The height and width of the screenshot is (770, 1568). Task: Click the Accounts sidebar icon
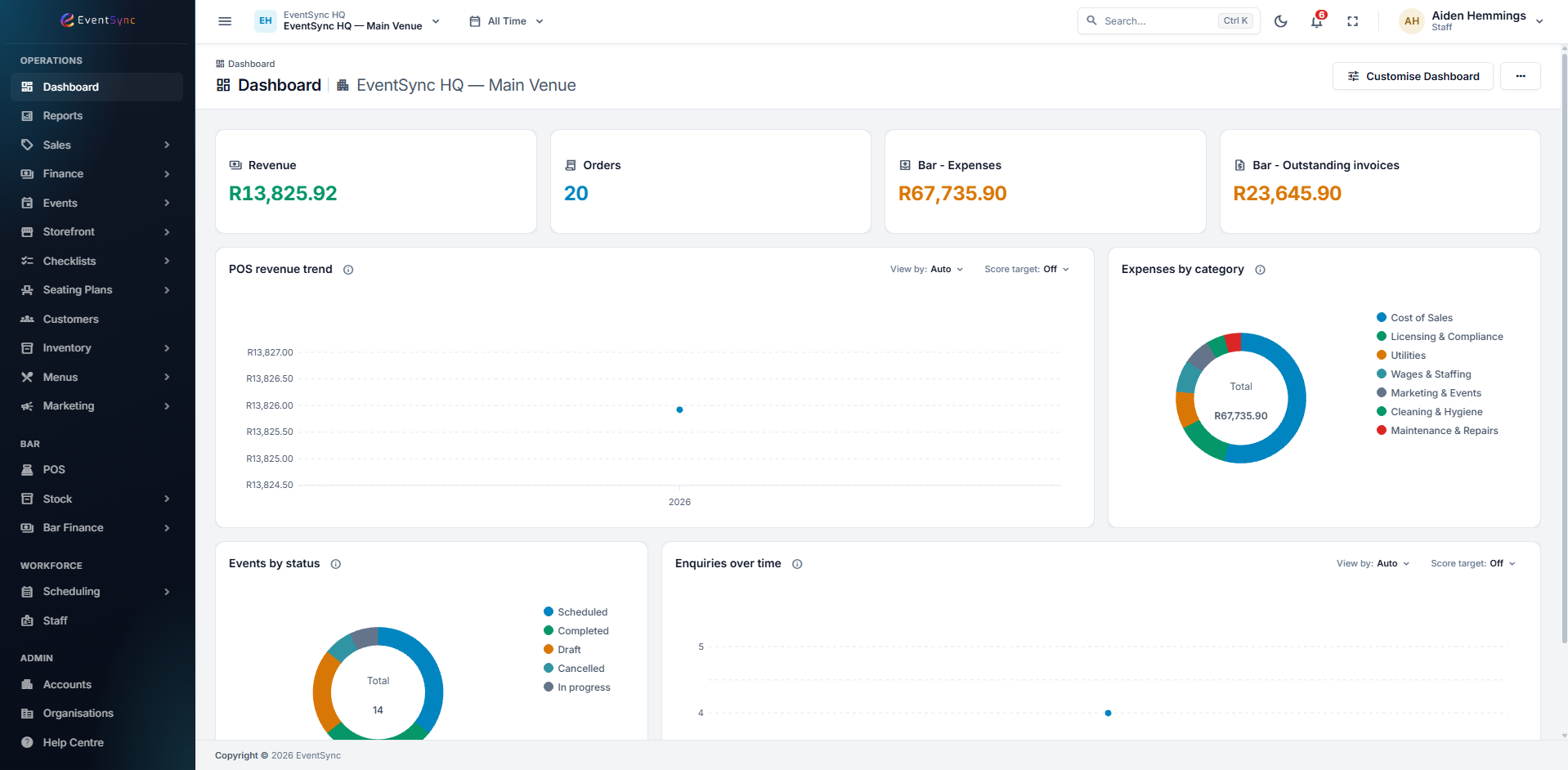click(27, 684)
